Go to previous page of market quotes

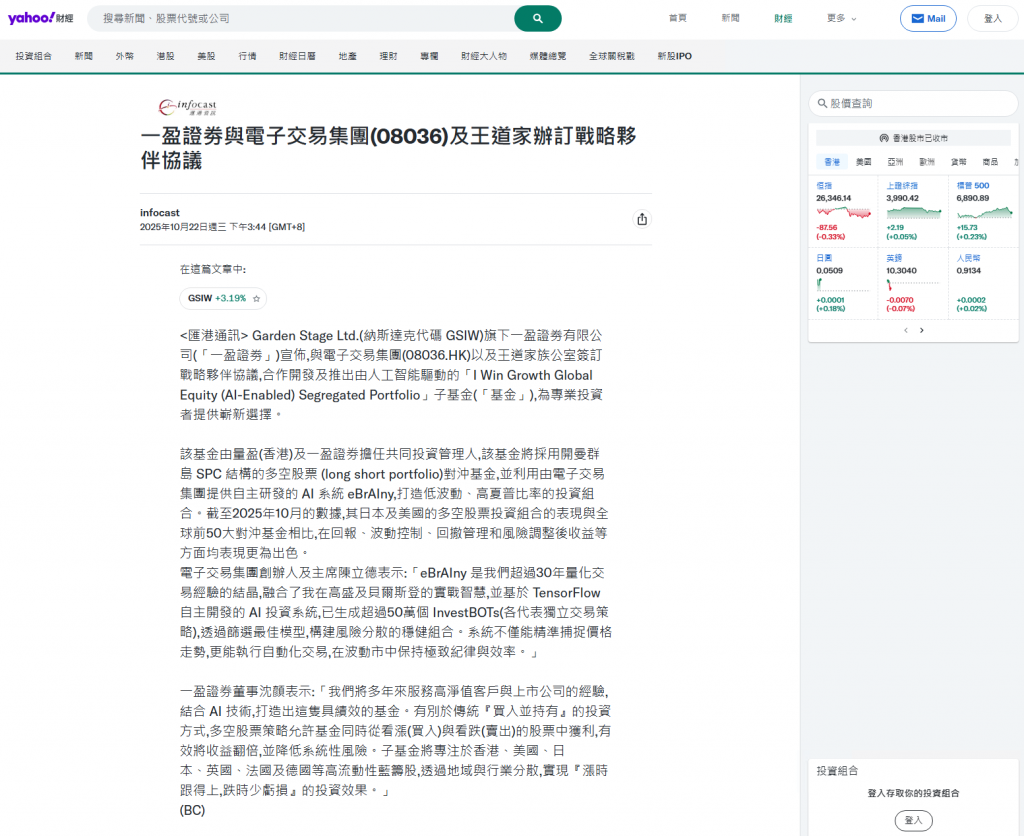click(x=906, y=330)
